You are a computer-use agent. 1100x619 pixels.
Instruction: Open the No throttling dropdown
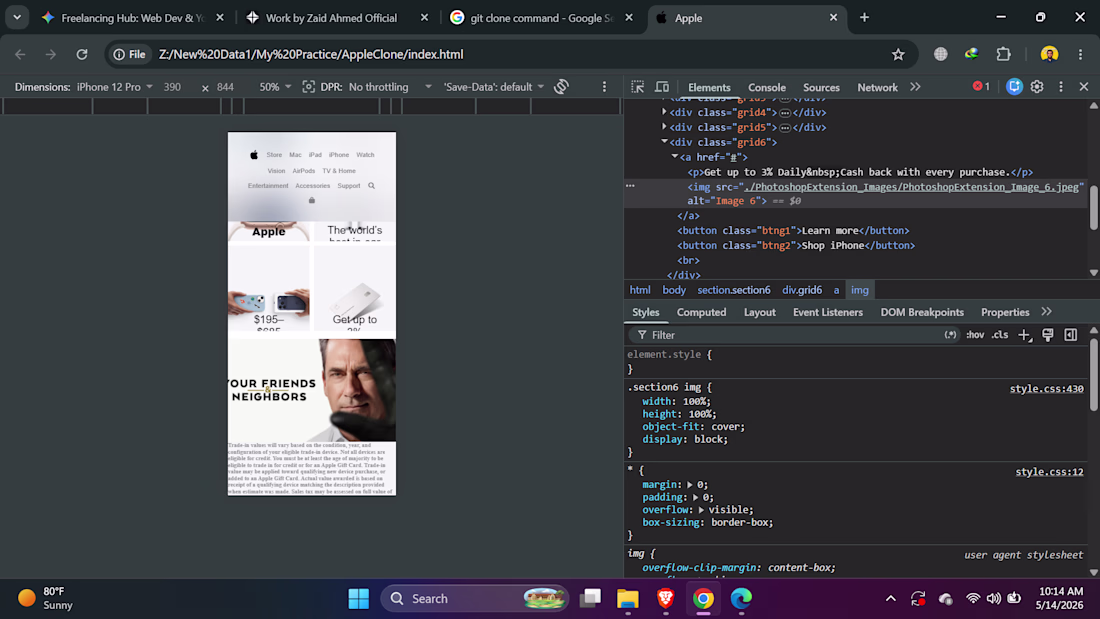(390, 87)
